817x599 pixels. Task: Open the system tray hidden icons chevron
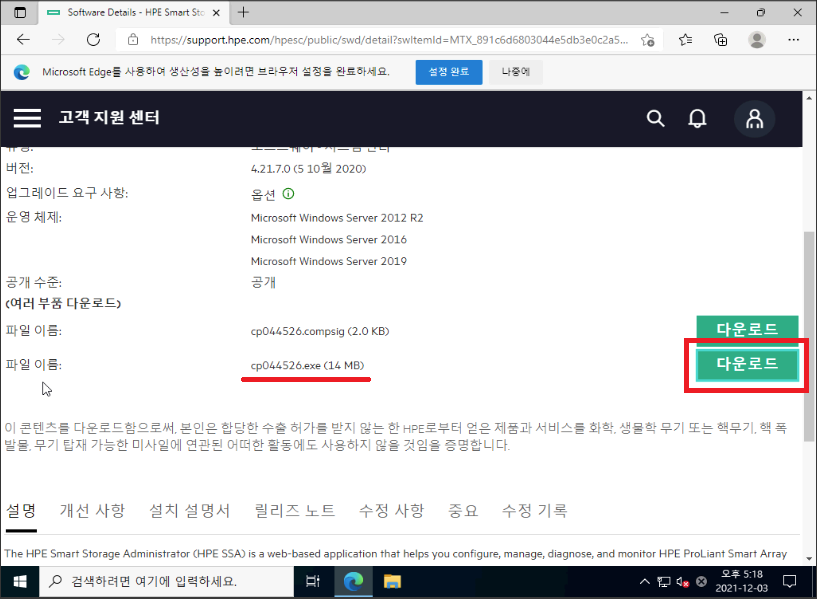[644, 581]
